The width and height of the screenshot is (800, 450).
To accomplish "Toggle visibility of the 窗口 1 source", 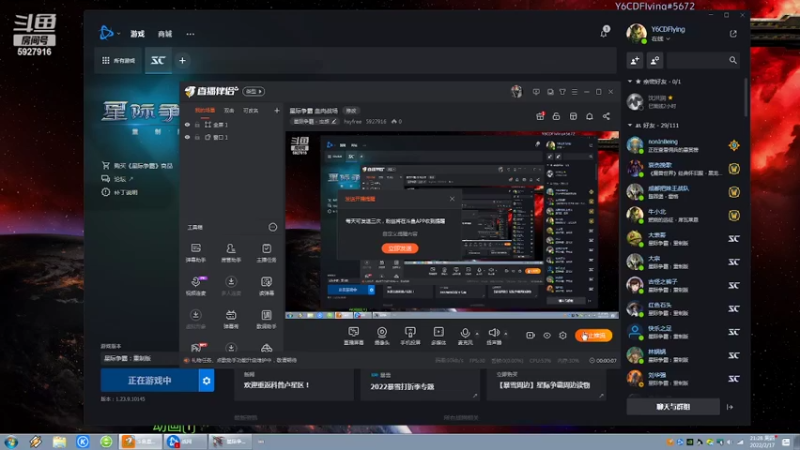I will click(x=187, y=137).
